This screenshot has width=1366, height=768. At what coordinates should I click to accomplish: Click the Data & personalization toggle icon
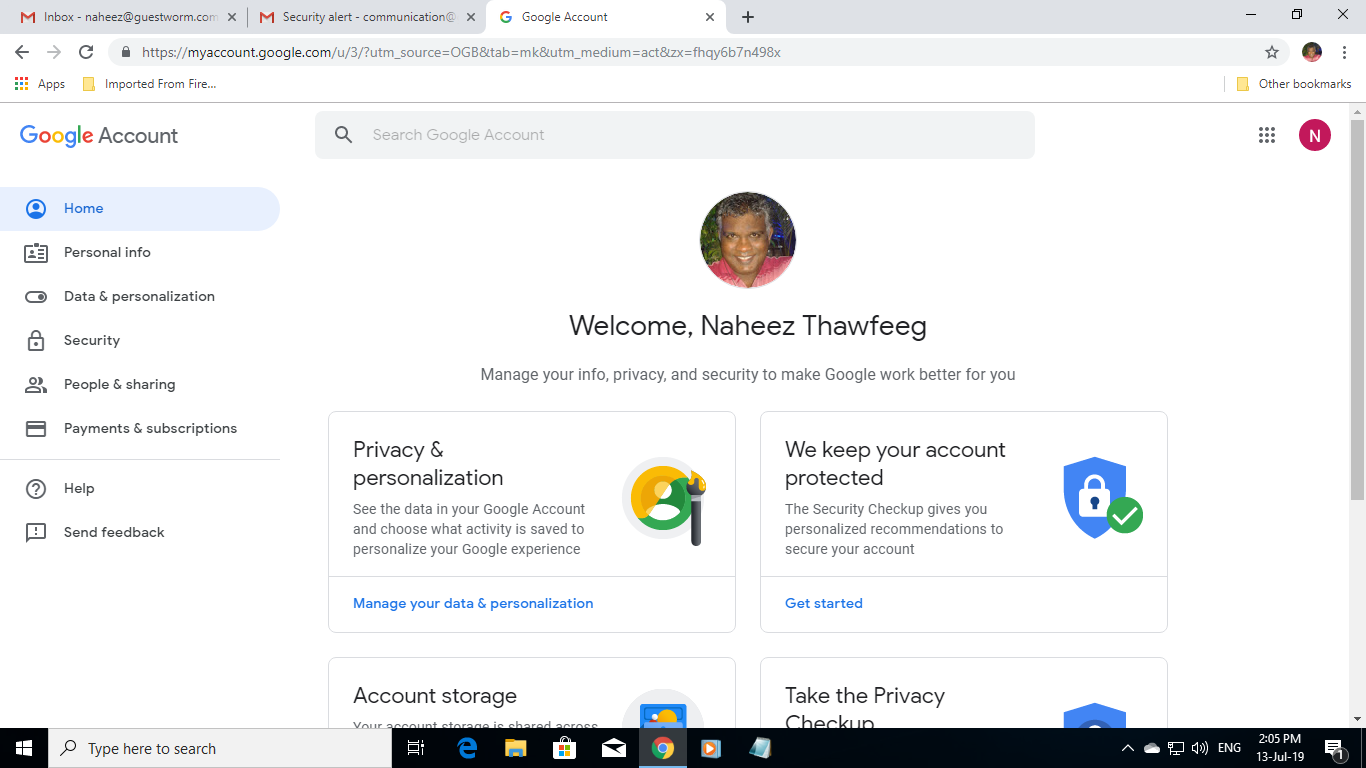36,297
